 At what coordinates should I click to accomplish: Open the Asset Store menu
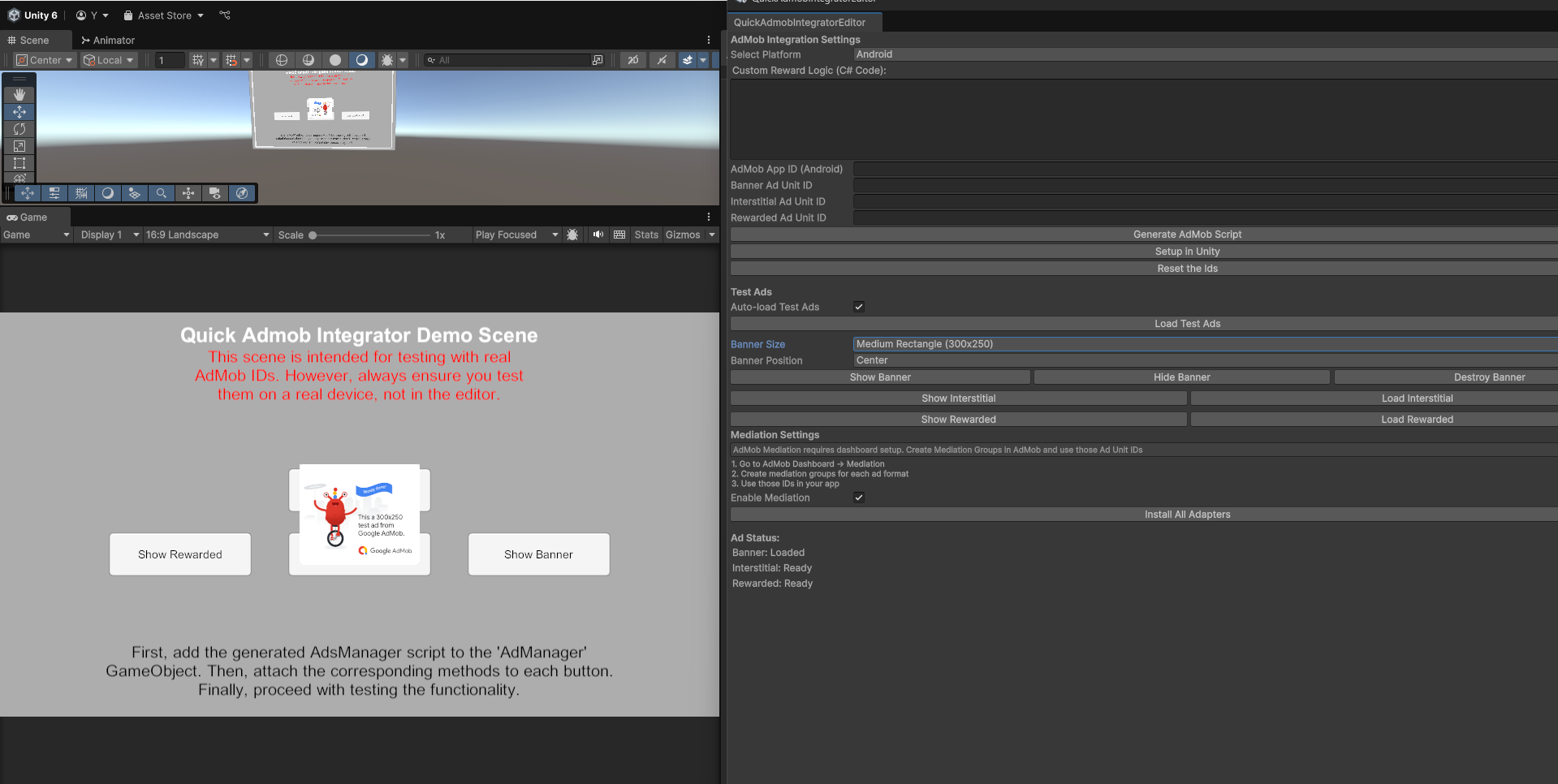pos(163,15)
